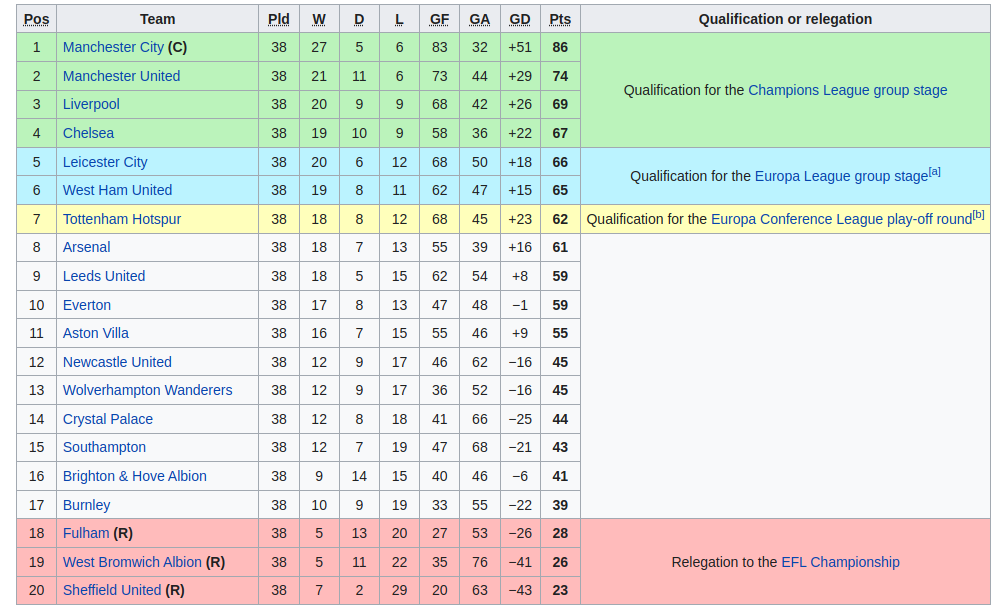Open the Liverpool team link
Screen dimensions: 1008x605
(x=91, y=104)
